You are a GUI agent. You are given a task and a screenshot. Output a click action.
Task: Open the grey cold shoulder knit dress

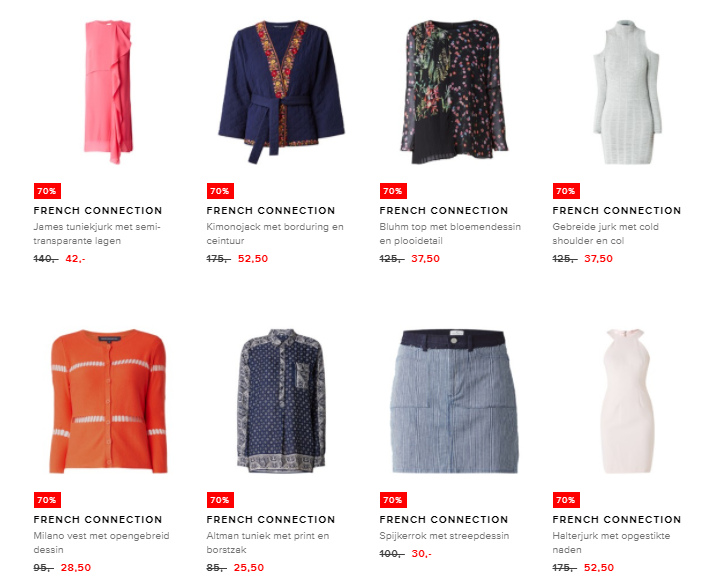pyautogui.click(x=627, y=92)
